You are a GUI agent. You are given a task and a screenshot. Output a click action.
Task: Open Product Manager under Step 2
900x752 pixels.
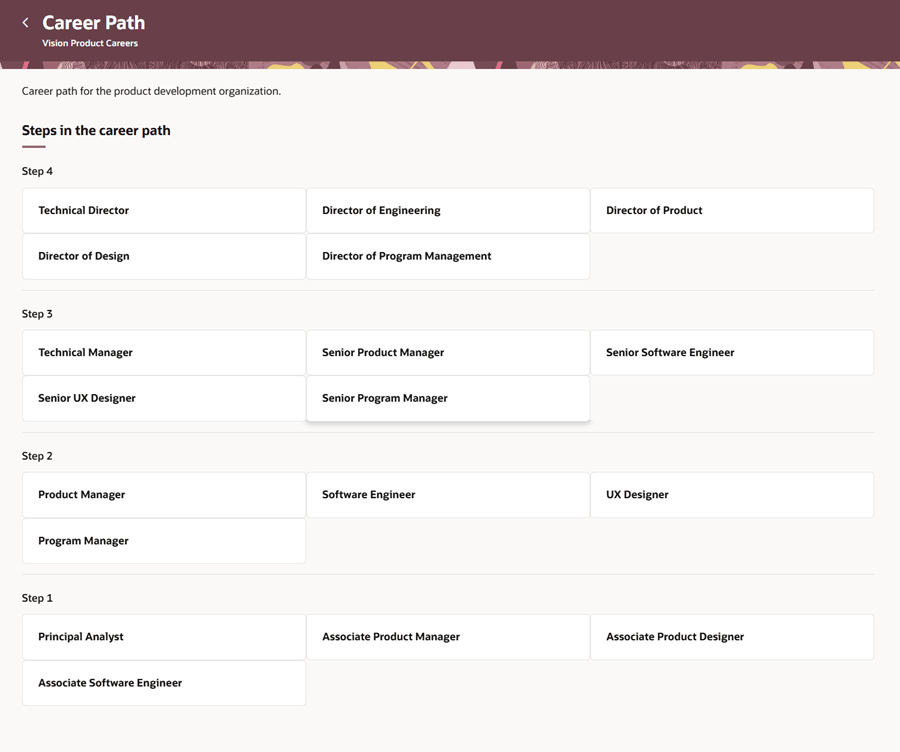point(163,494)
